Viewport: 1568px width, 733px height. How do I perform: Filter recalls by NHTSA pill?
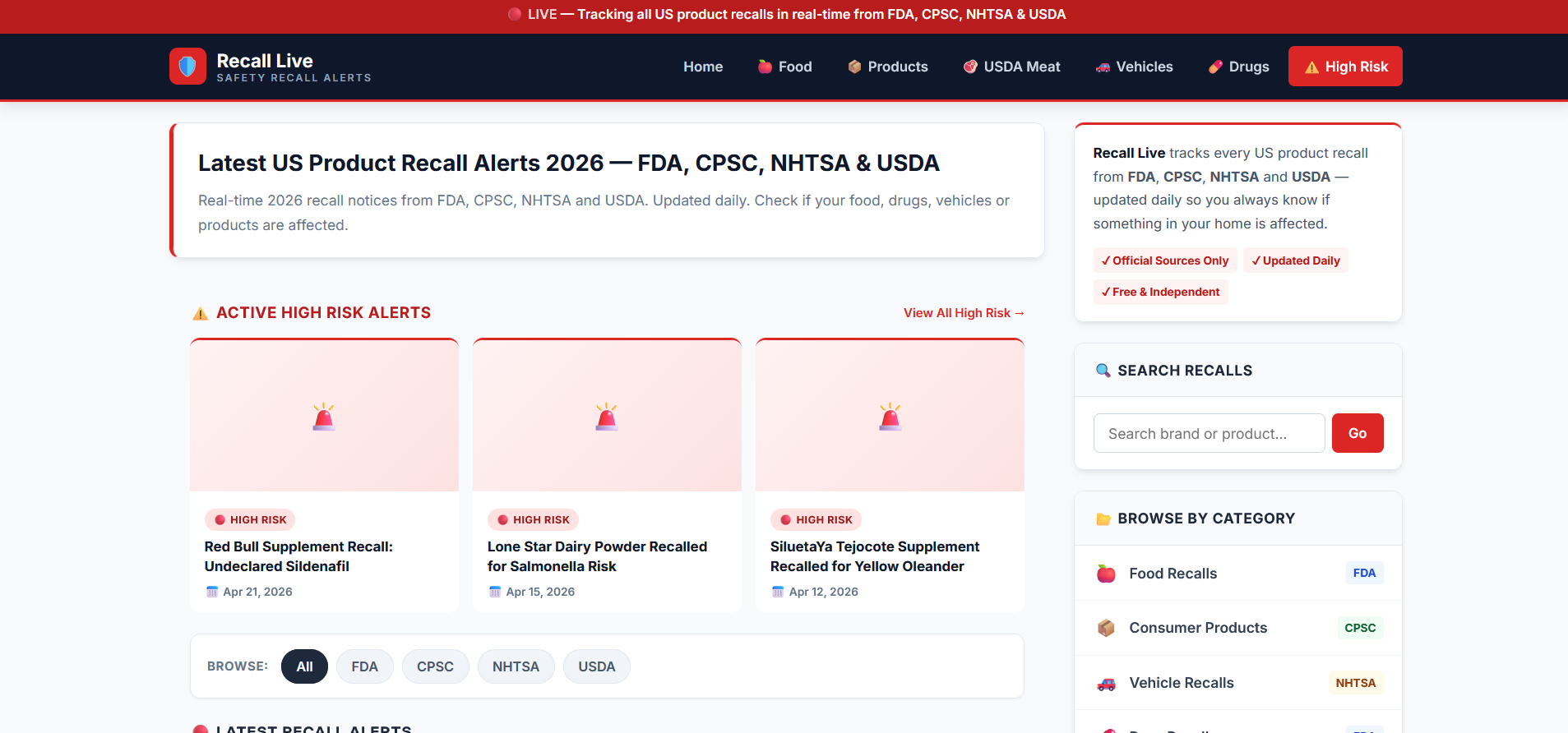click(x=516, y=666)
